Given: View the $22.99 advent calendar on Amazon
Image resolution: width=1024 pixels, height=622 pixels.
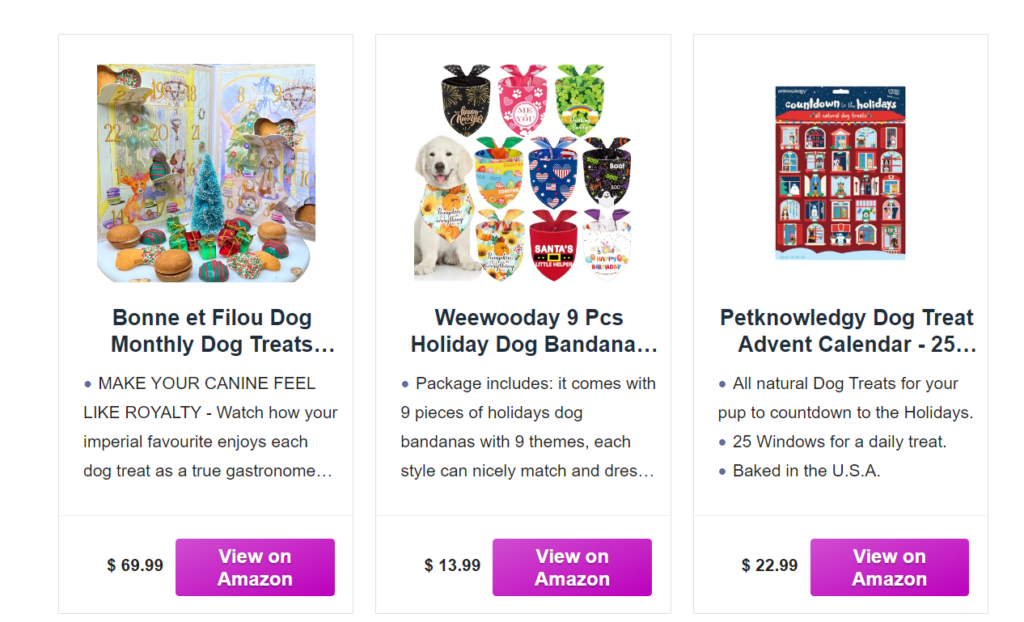Looking at the screenshot, I should tap(889, 567).
